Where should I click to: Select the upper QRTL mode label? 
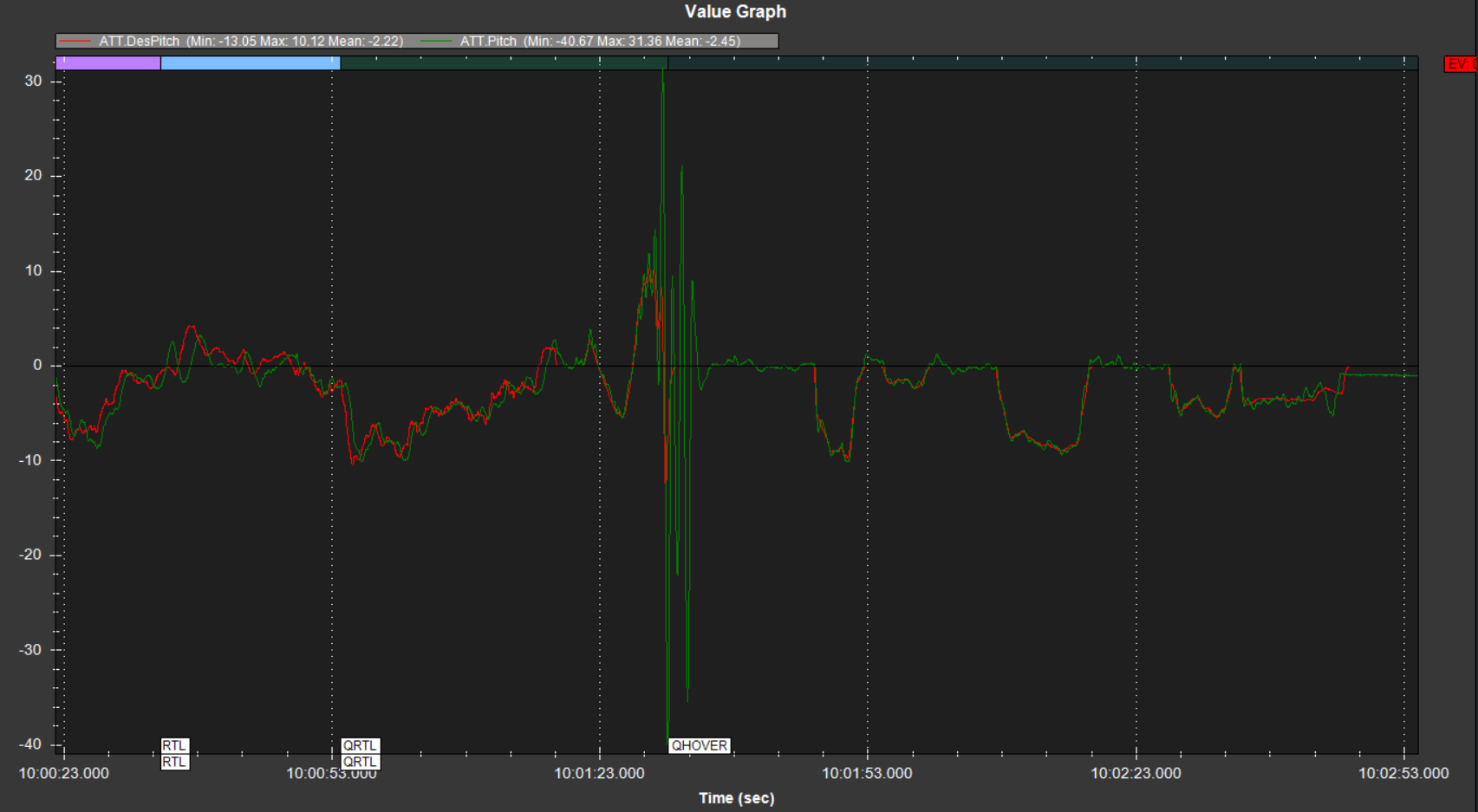(360, 745)
